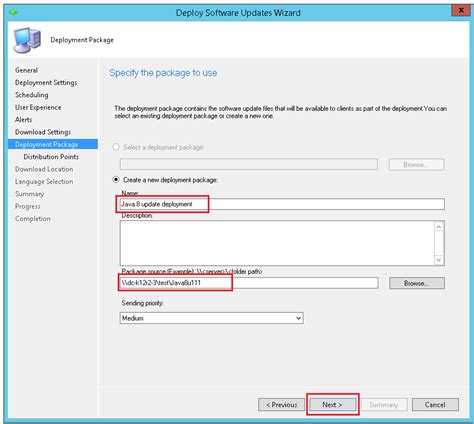Select Summary step in the sidebar
The image size is (474, 424).
[29, 194]
